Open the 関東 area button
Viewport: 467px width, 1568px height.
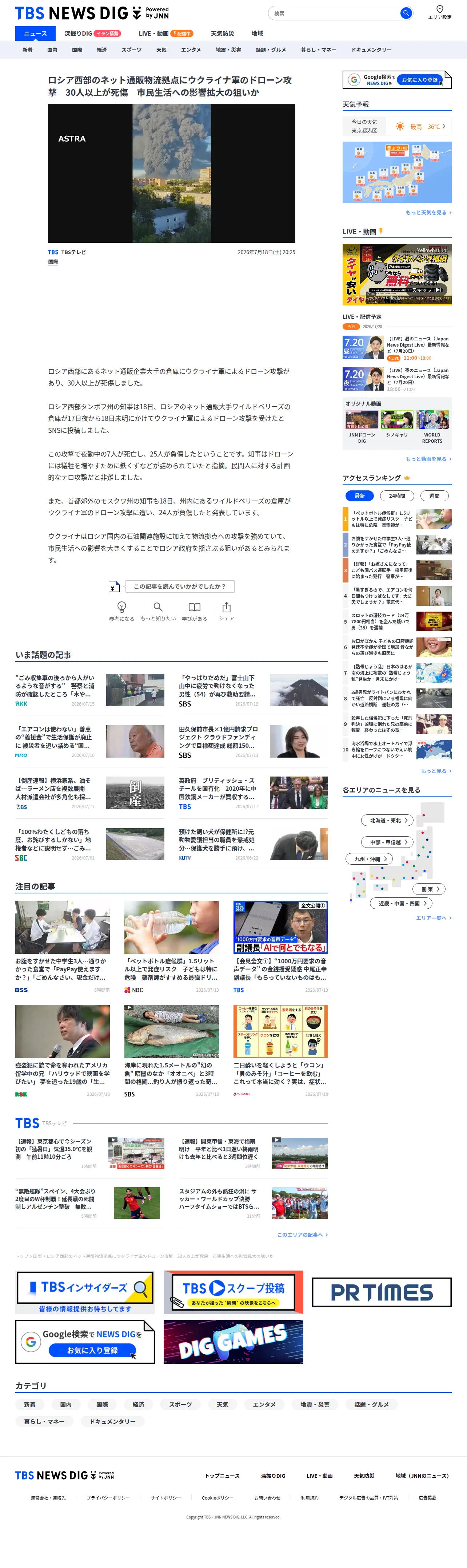click(x=429, y=889)
